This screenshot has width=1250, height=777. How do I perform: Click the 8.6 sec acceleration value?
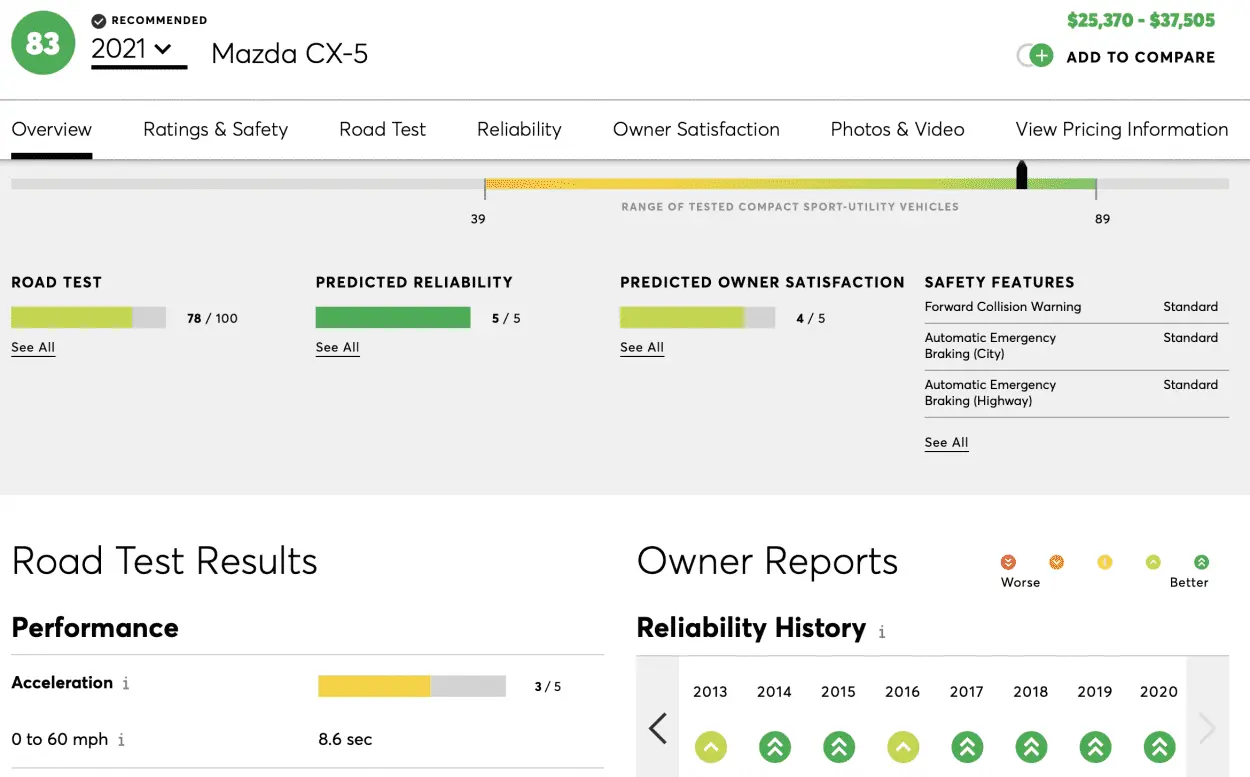(x=345, y=740)
